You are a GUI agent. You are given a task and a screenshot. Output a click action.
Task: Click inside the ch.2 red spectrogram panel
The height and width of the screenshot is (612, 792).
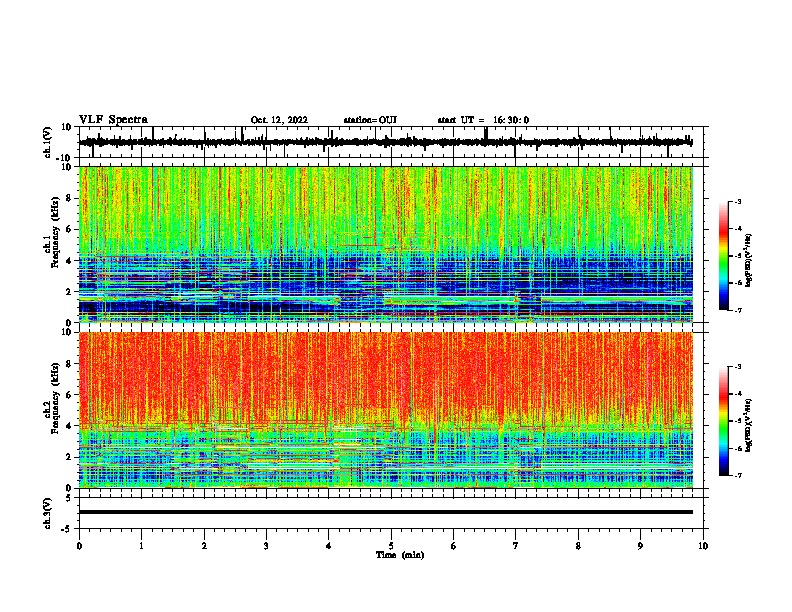[386, 410]
